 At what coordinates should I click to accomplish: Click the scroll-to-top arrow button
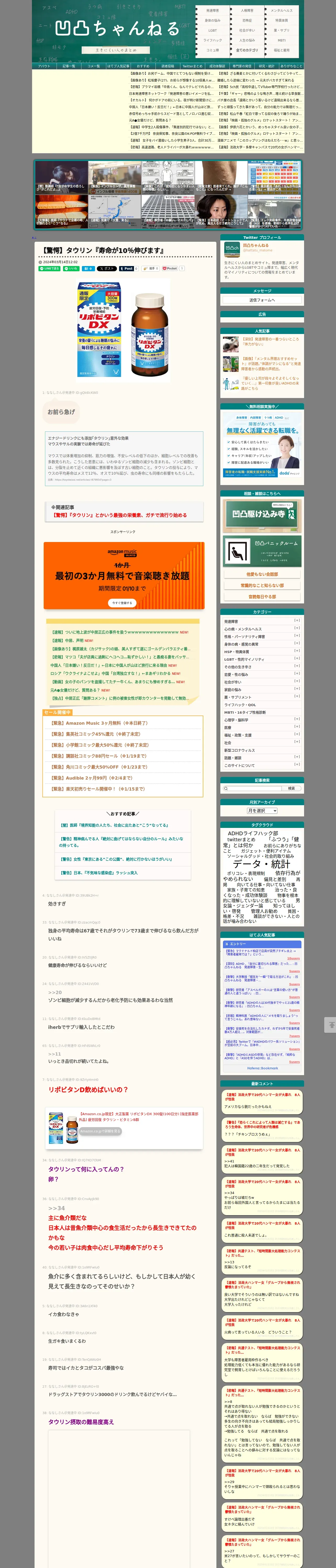pos(331,1025)
